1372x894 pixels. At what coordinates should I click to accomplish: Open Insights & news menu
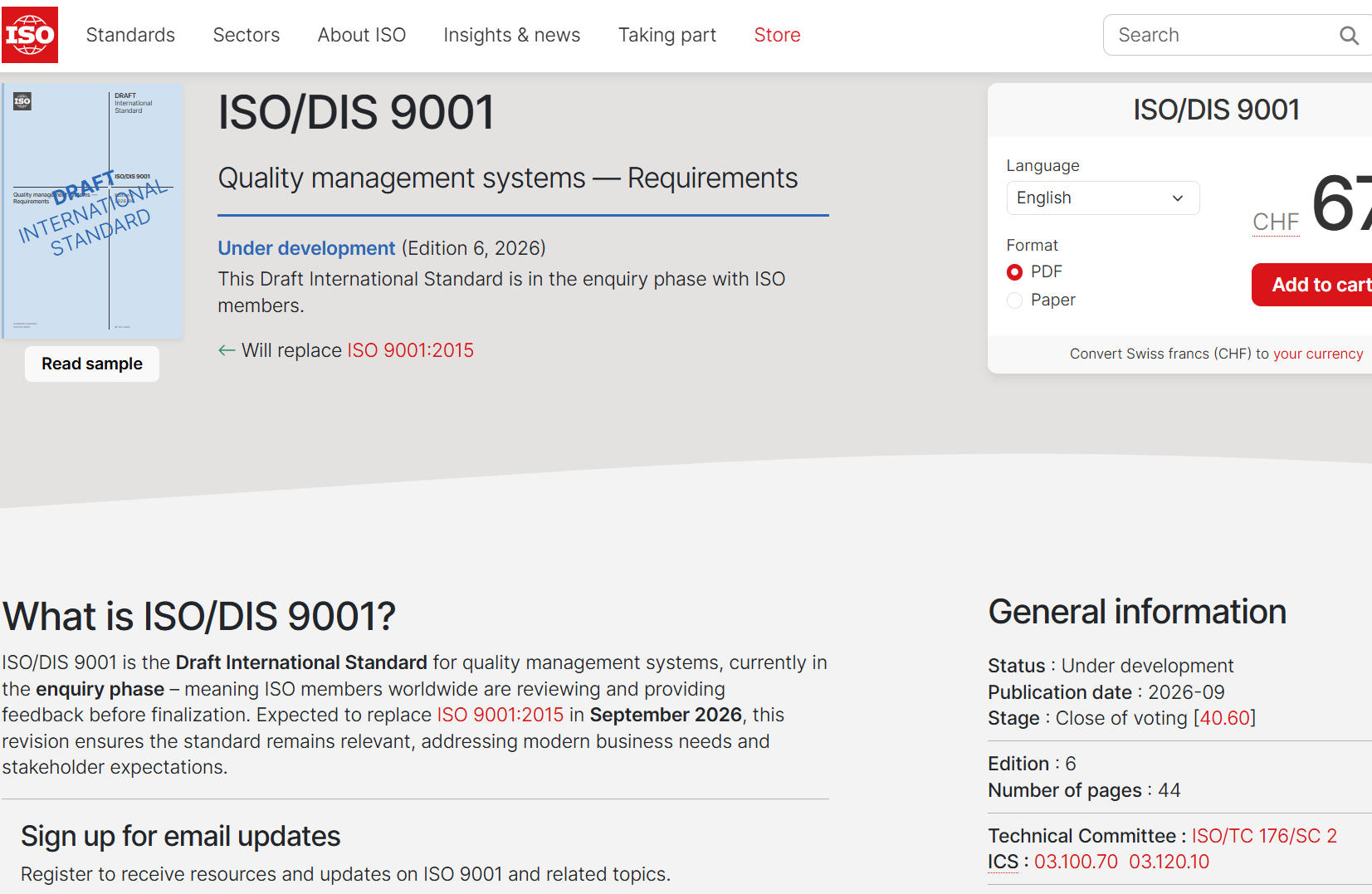511,35
